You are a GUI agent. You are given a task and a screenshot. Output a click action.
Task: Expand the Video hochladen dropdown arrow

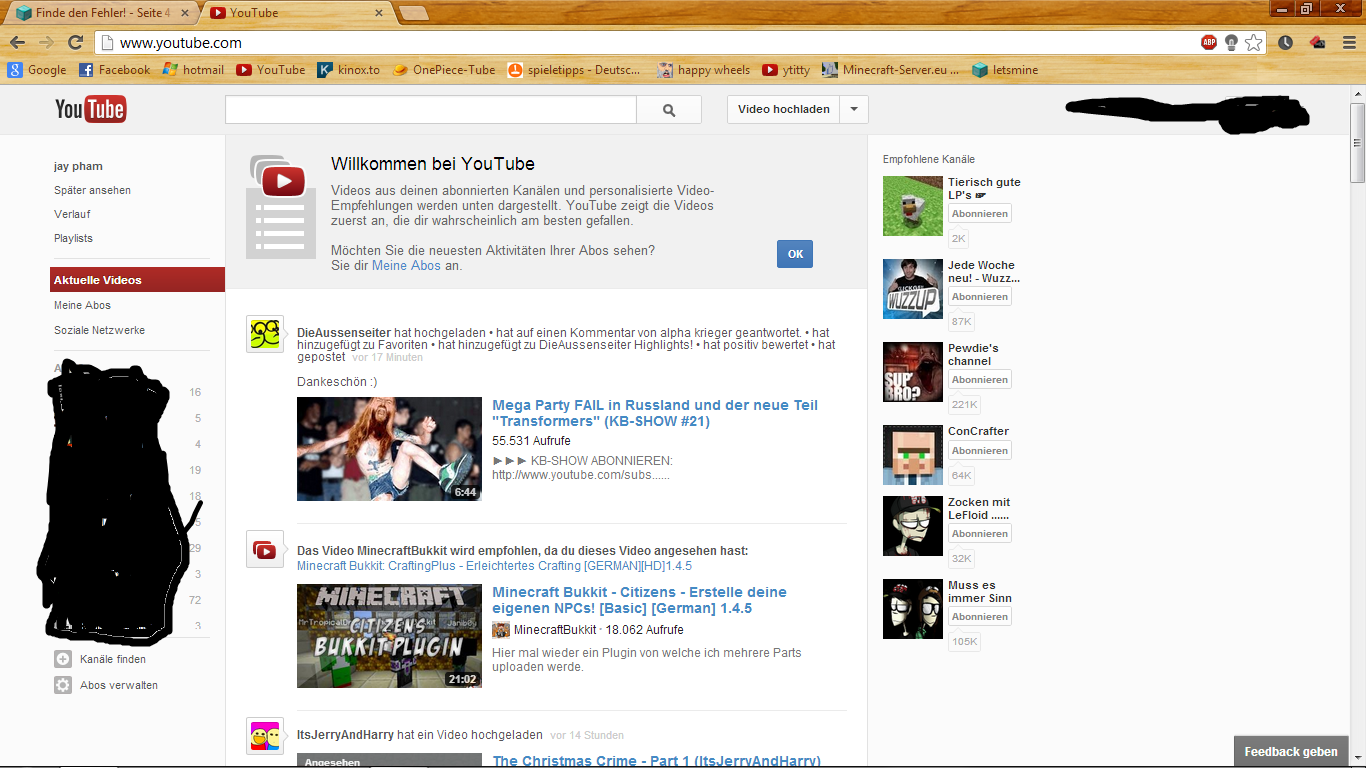click(x=853, y=109)
